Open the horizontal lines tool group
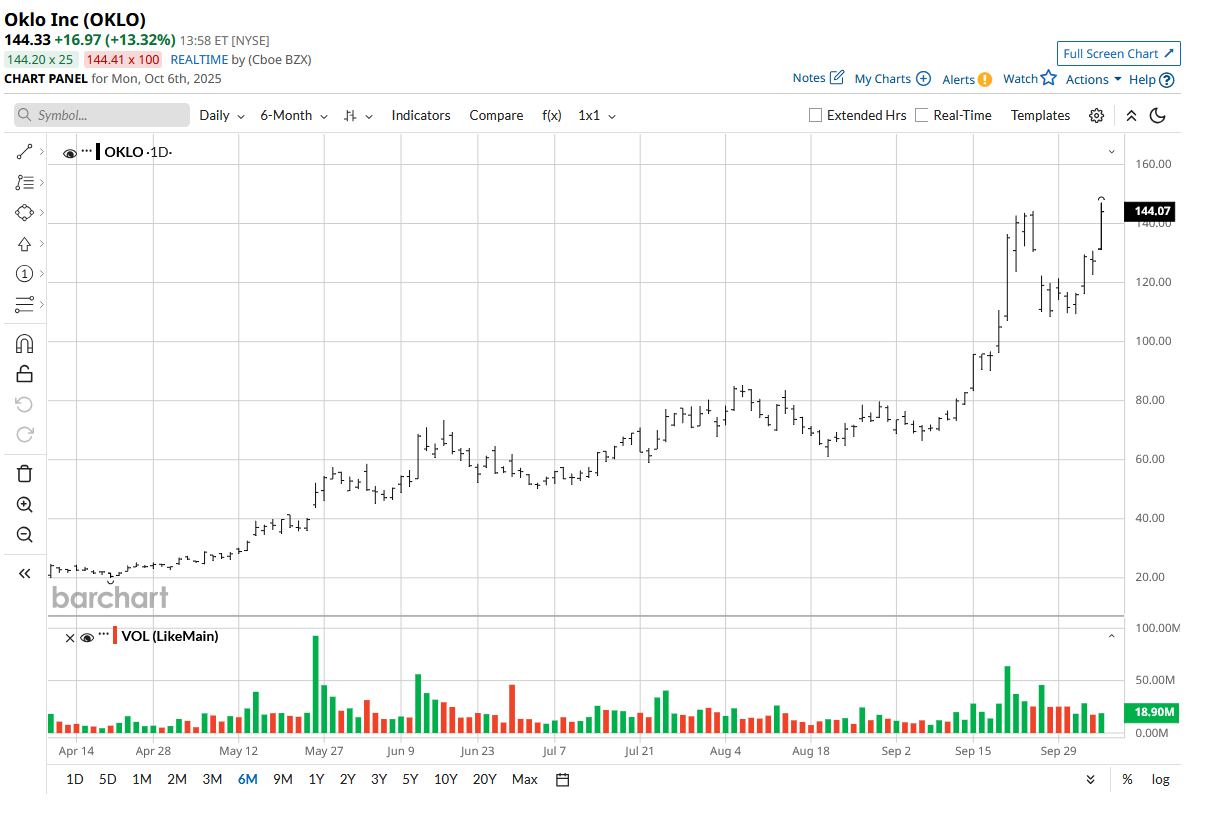This screenshot has height=813, width=1211. pyautogui.click(x=25, y=304)
